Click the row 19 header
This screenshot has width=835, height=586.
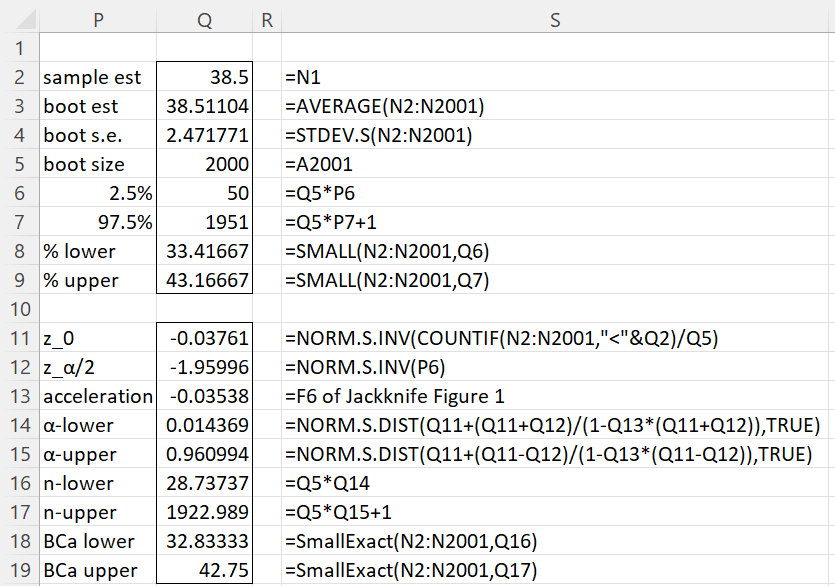[18, 570]
